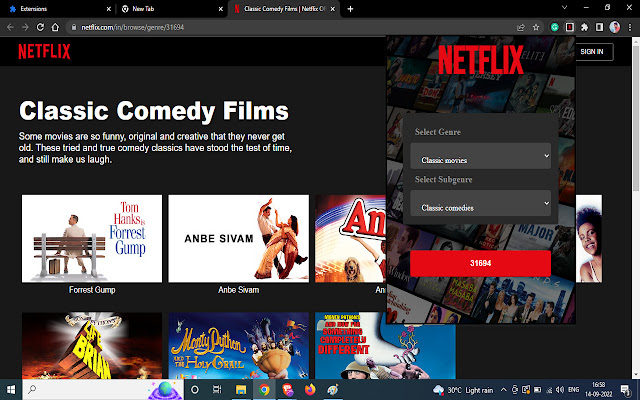Viewport: 640px width, 400px height.
Task: Open Cortana circle icon on taskbar
Action: point(195,389)
